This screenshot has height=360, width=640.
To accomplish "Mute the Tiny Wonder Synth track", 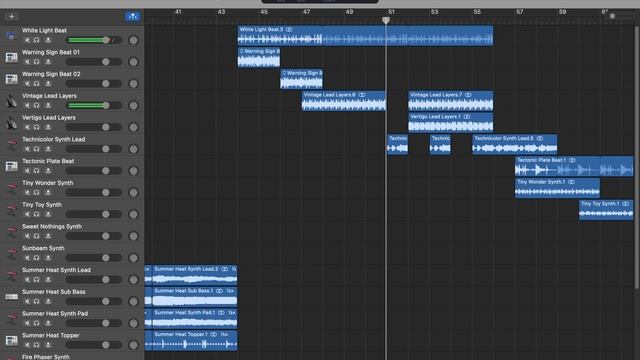I will pyautogui.click(x=27, y=192).
